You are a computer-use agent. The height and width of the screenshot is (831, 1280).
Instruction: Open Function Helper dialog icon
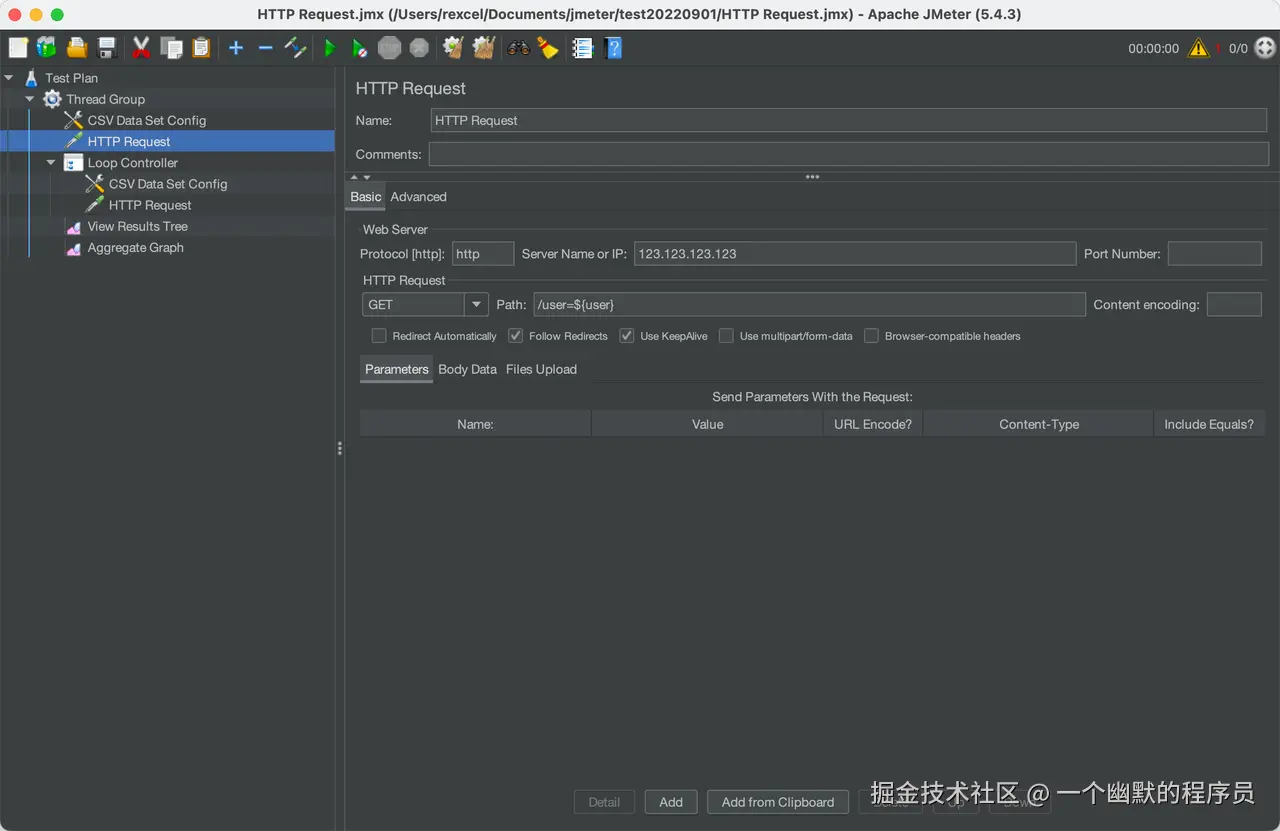click(x=583, y=47)
